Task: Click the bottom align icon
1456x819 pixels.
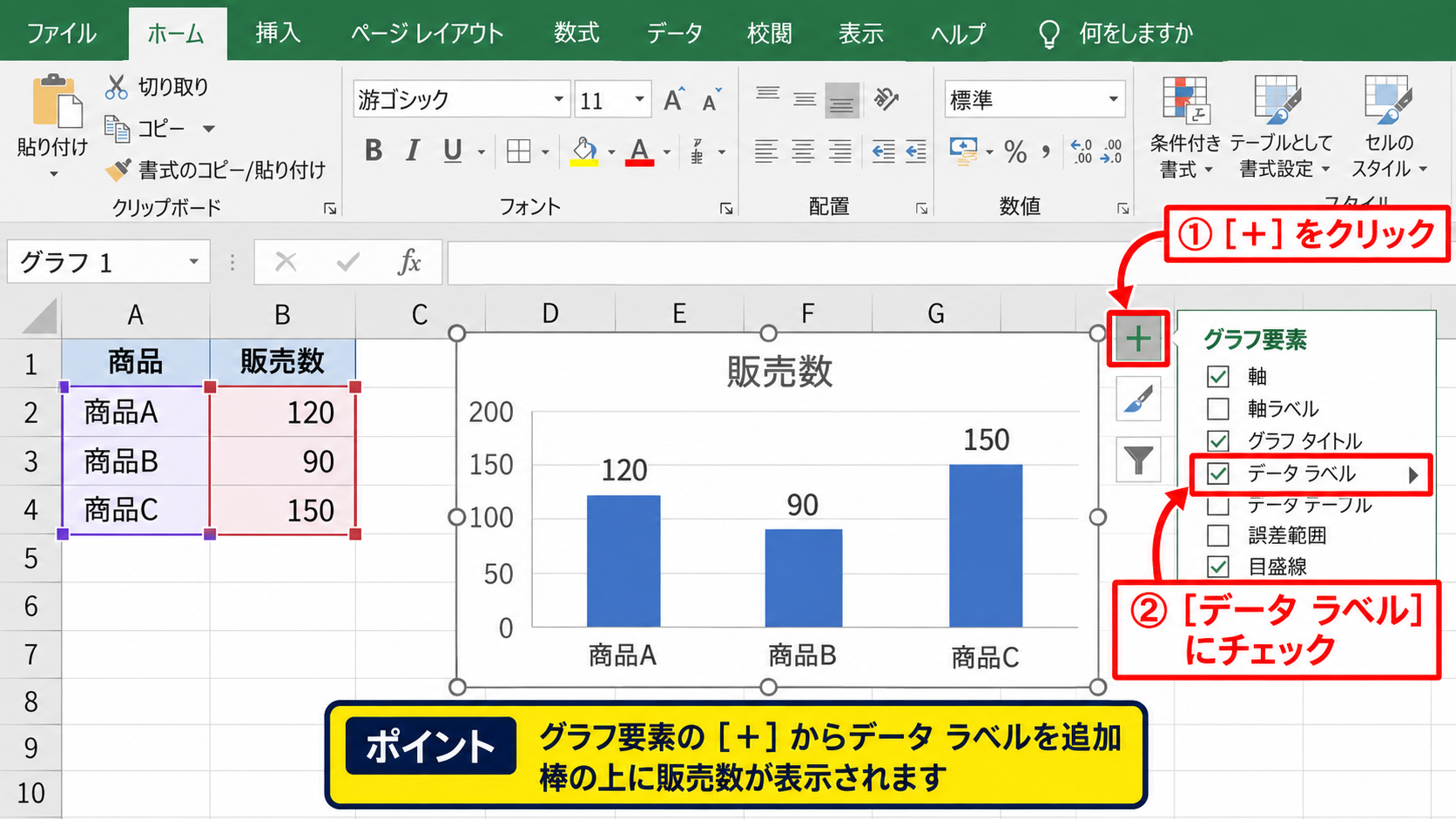Action: click(x=841, y=100)
